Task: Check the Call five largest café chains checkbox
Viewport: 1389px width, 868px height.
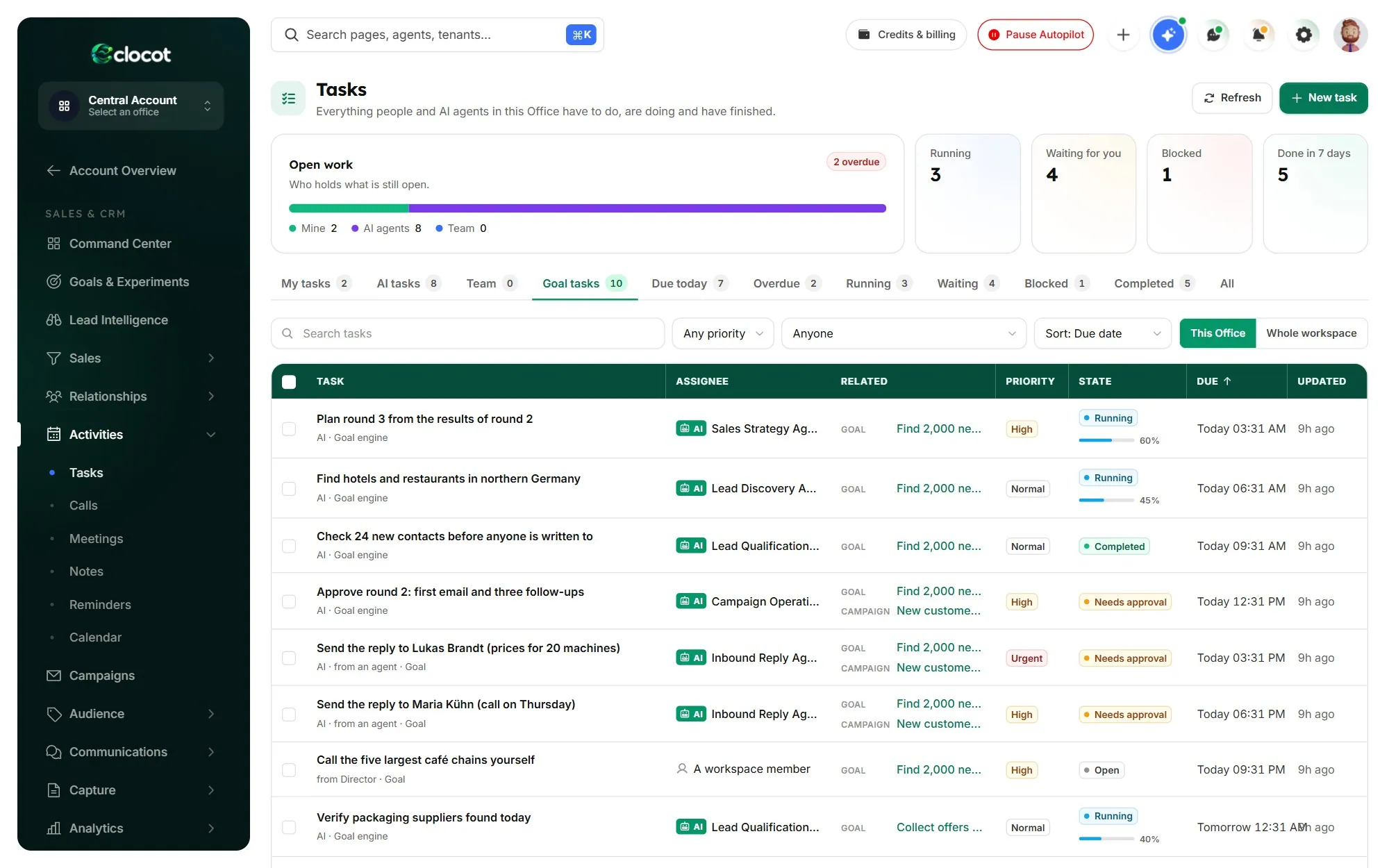Action: (289, 770)
